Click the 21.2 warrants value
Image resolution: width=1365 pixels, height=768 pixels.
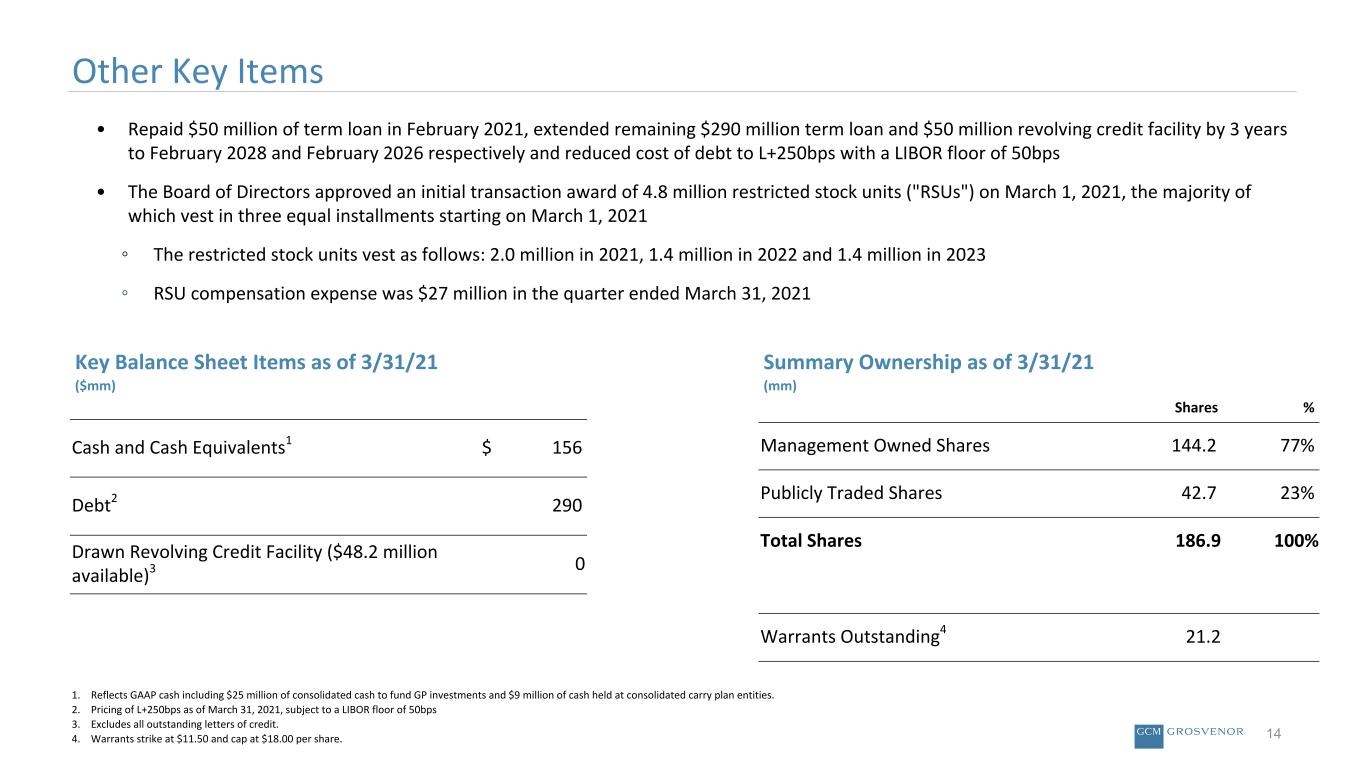(x=1200, y=637)
